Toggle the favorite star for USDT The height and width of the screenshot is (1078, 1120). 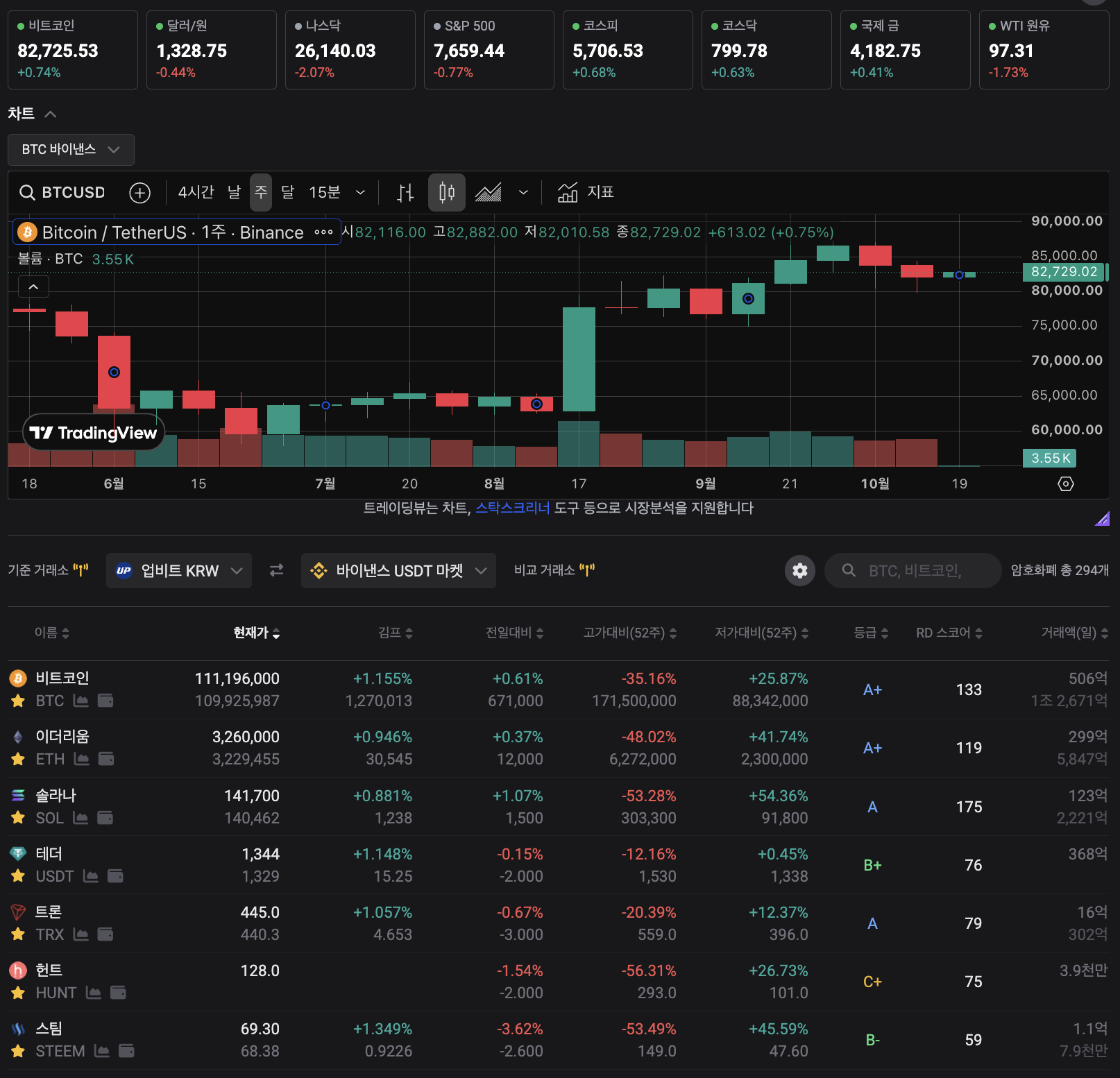18,876
